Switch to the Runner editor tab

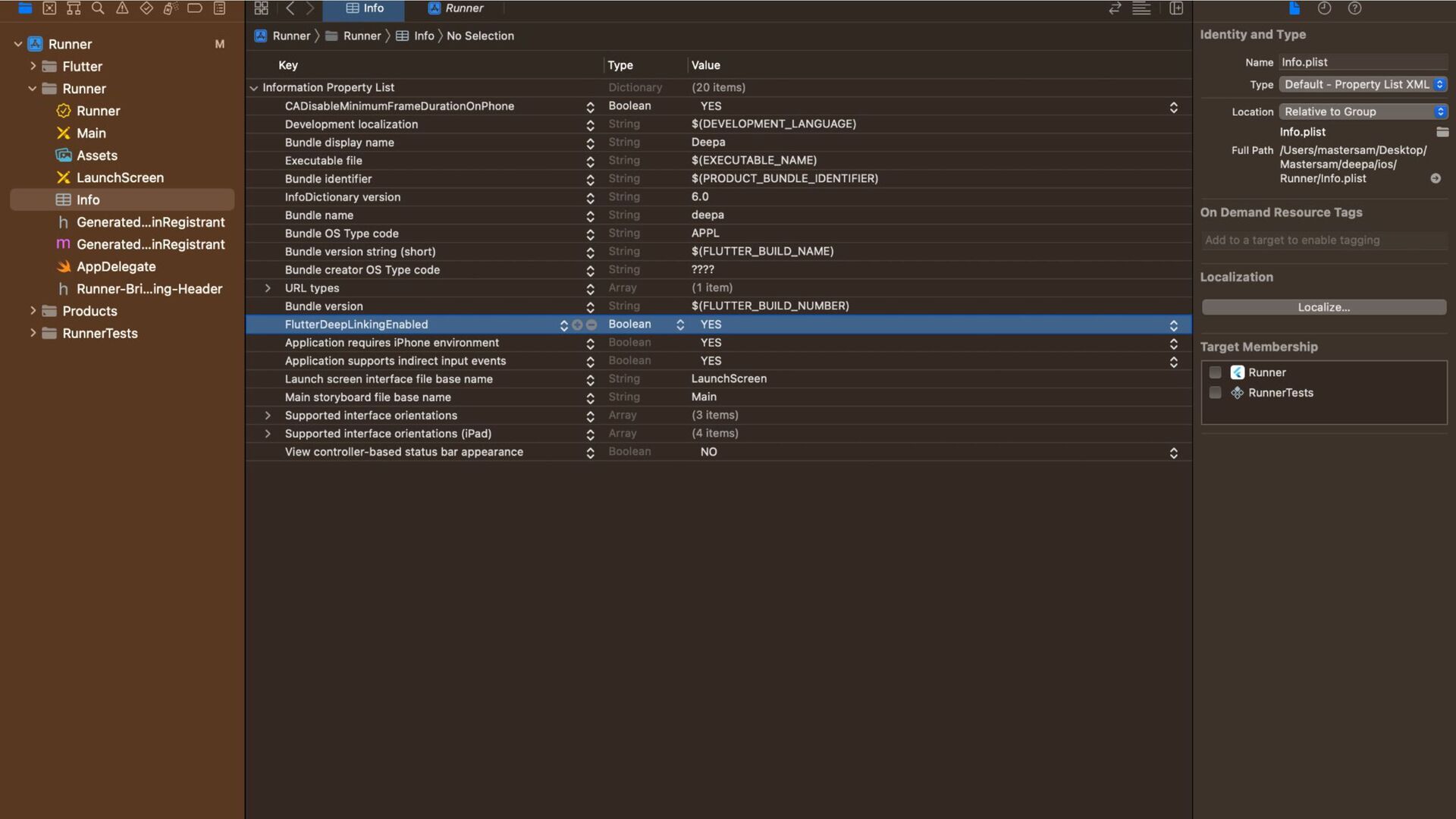click(x=456, y=8)
